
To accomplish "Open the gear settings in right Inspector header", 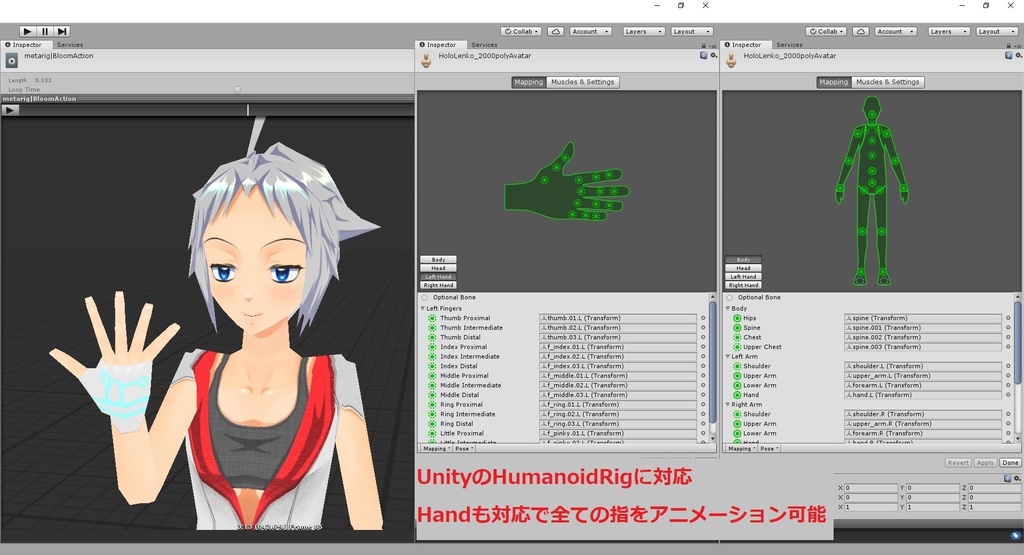I will point(1019,56).
